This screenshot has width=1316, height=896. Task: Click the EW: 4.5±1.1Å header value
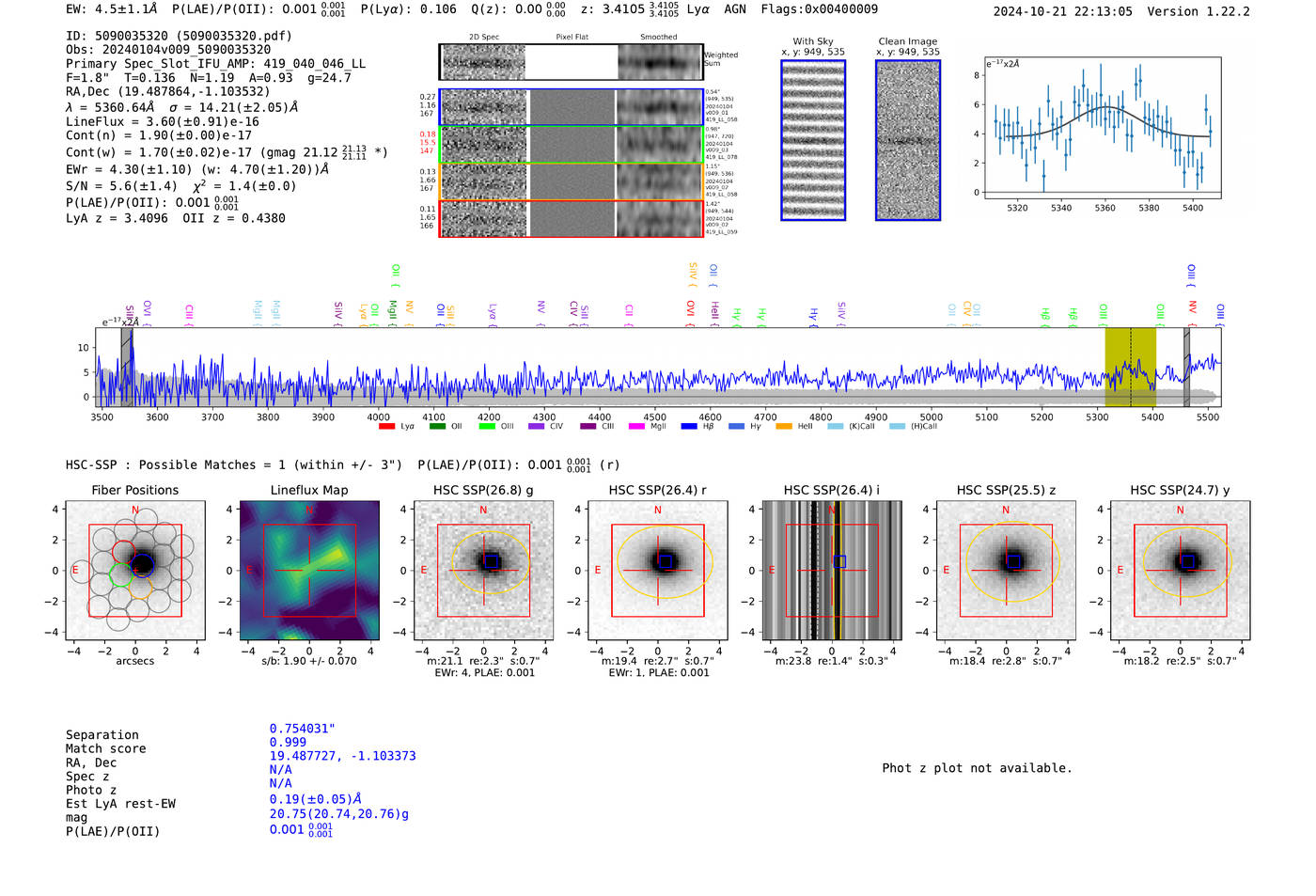coord(112,8)
